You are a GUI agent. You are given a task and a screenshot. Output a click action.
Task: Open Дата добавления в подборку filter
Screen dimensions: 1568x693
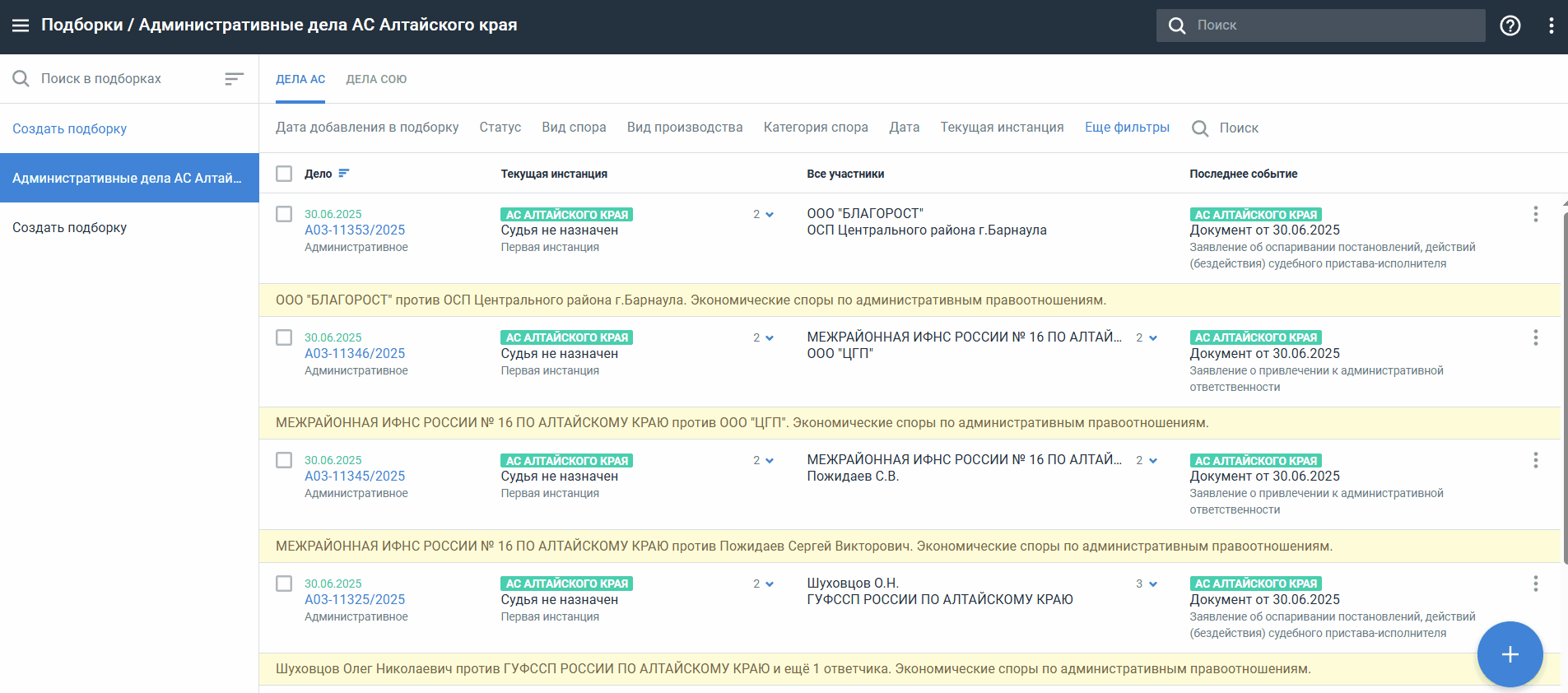coord(367,128)
